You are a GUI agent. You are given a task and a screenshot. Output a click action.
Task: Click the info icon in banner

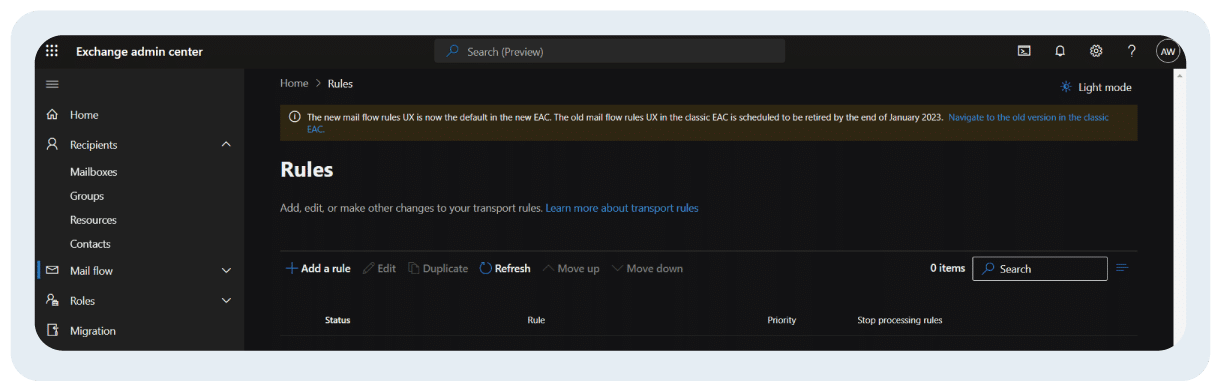(x=294, y=117)
